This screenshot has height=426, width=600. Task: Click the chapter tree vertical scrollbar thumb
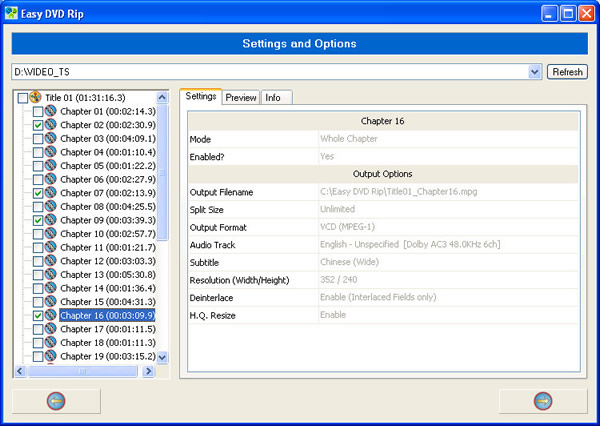[162, 172]
